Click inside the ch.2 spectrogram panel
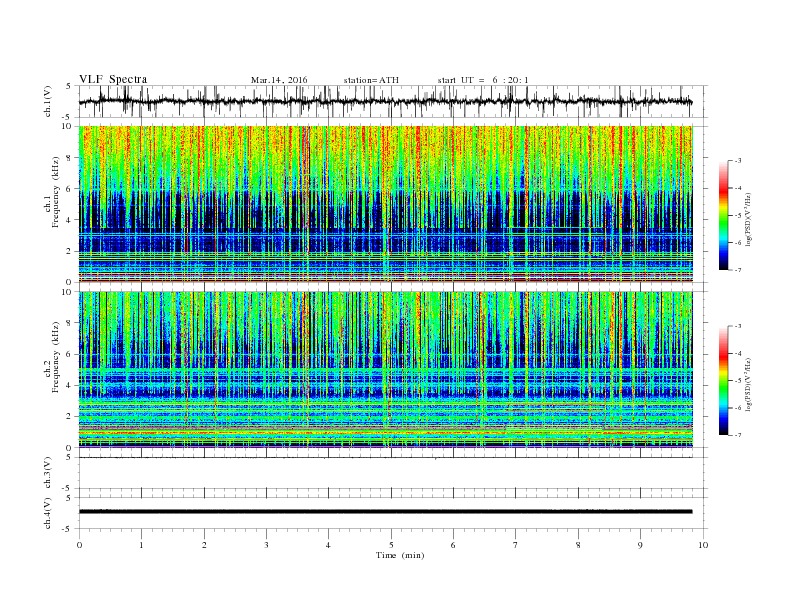The image size is (792, 612). [385, 369]
